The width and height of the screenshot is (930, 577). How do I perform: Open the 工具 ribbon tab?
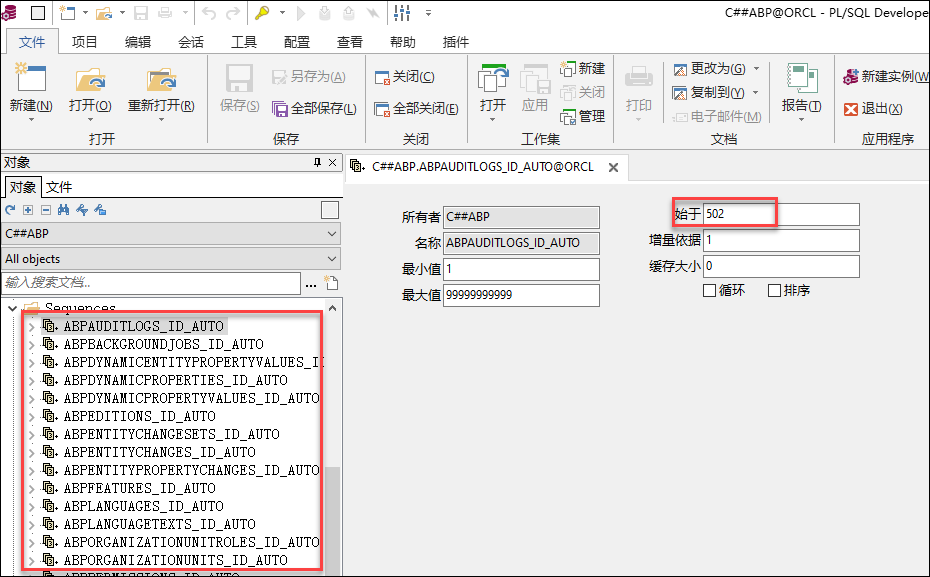pyautogui.click(x=244, y=42)
